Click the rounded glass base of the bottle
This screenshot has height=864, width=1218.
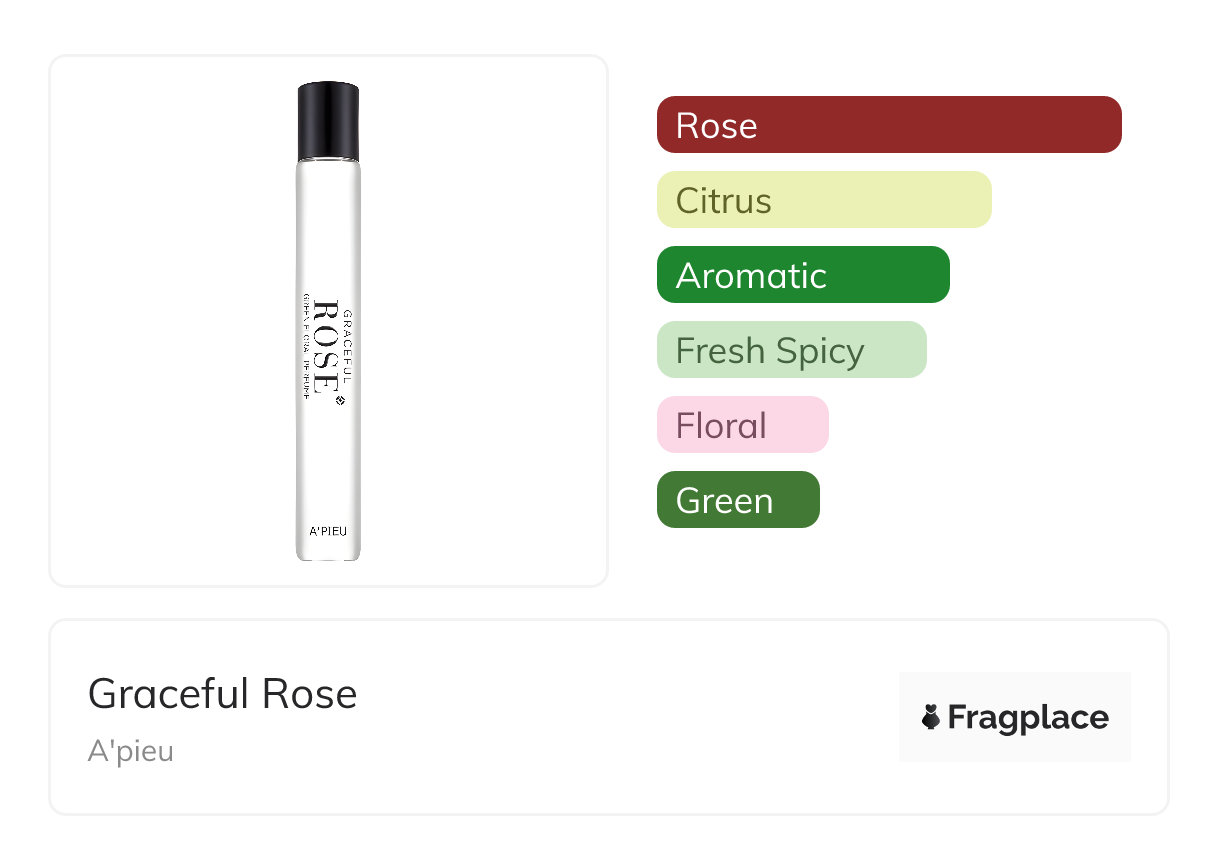point(328,554)
